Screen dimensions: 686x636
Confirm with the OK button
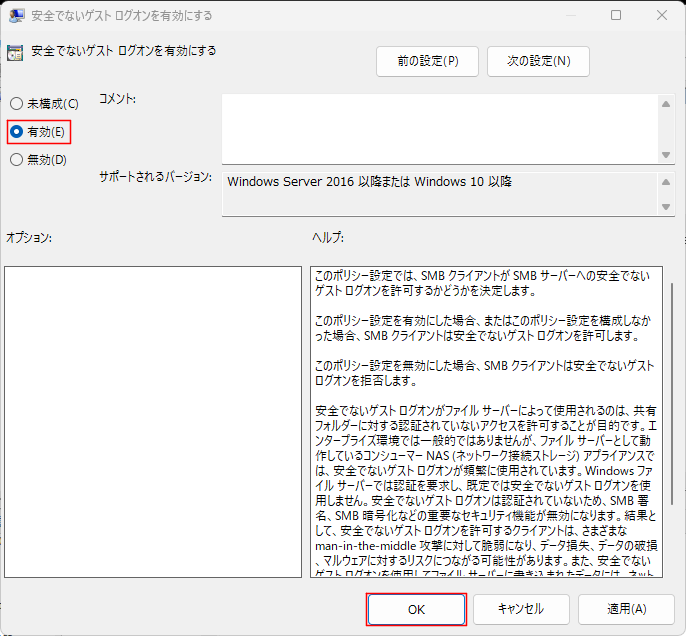(416, 609)
